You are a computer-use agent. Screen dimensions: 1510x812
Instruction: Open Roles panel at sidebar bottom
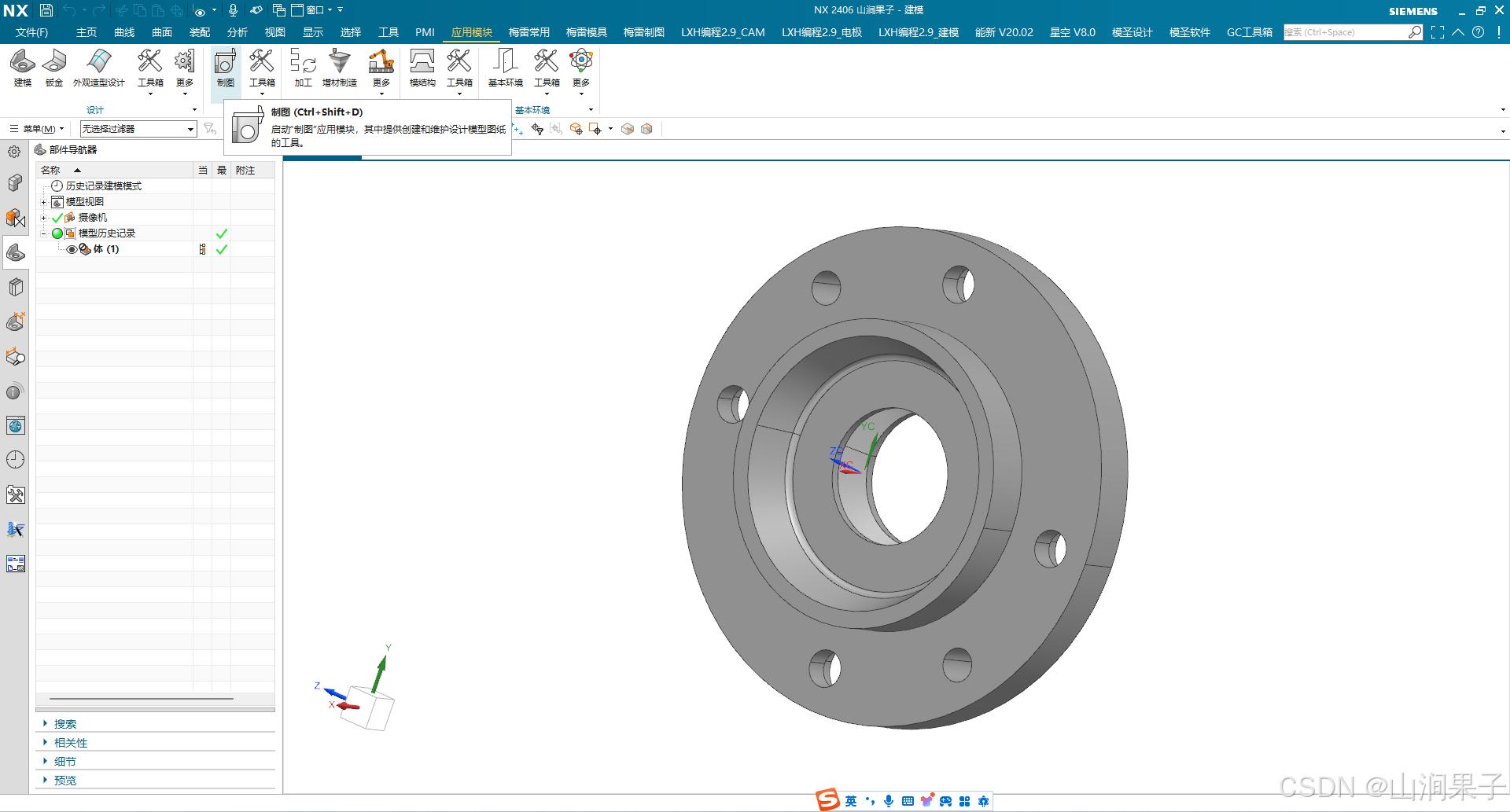pos(15,564)
